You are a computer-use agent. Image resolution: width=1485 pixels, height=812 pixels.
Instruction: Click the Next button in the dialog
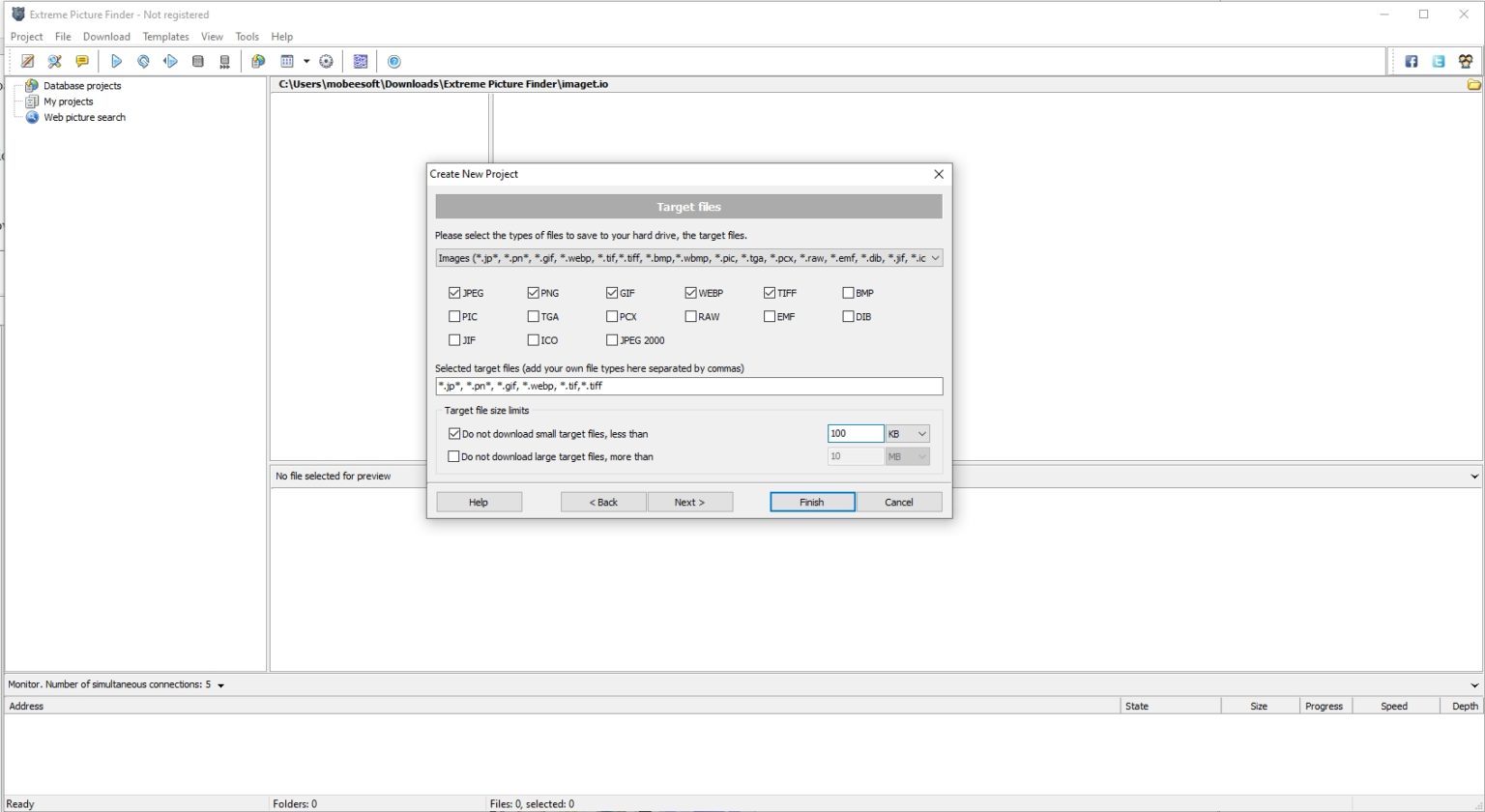(x=689, y=502)
